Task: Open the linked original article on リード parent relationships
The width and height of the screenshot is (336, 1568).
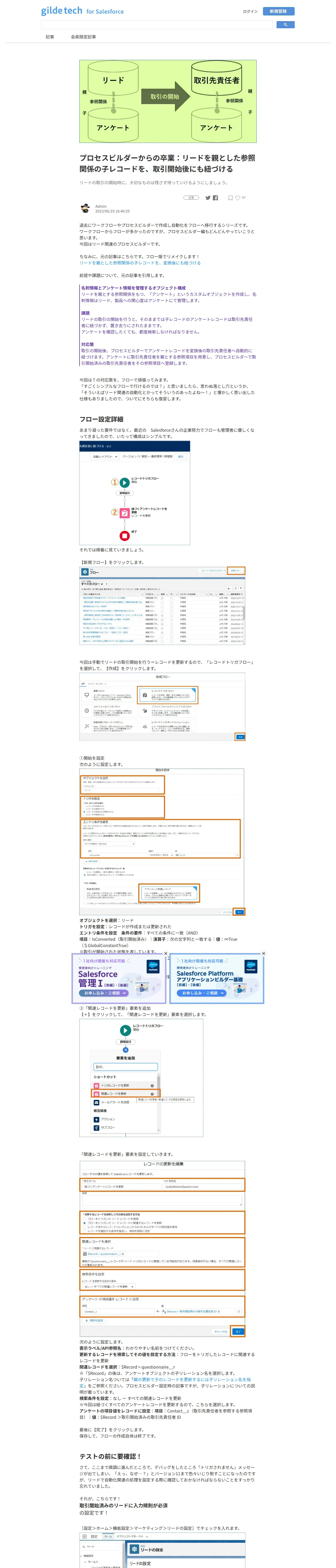Action: [140, 263]
